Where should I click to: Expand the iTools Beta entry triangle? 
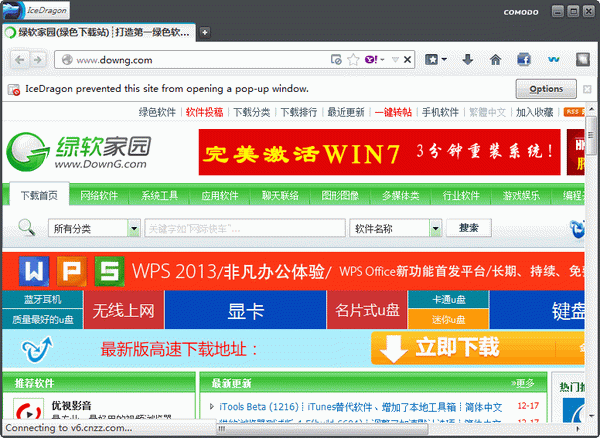[x=212, y=406]
